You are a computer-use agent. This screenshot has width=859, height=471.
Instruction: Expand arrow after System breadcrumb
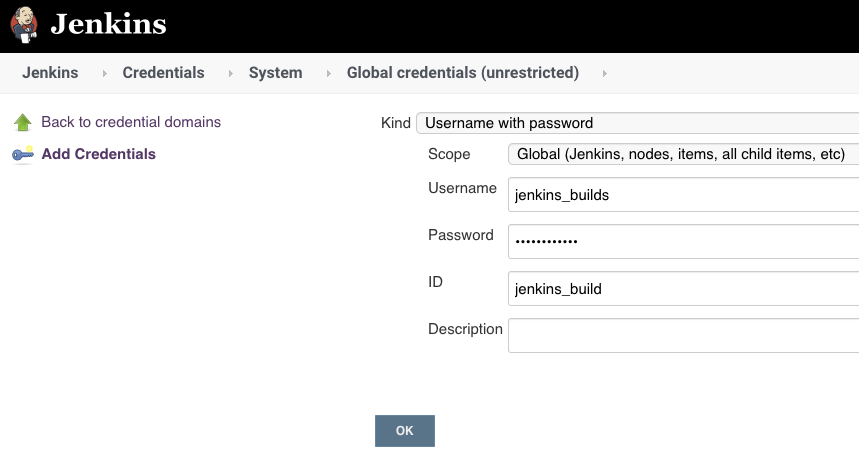(328, 73)
